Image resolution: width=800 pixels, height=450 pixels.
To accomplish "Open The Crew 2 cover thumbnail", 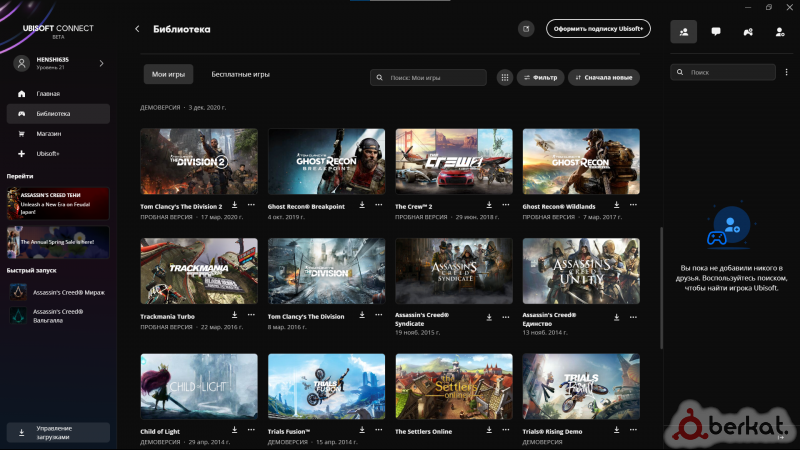I will tap(454, 161).
